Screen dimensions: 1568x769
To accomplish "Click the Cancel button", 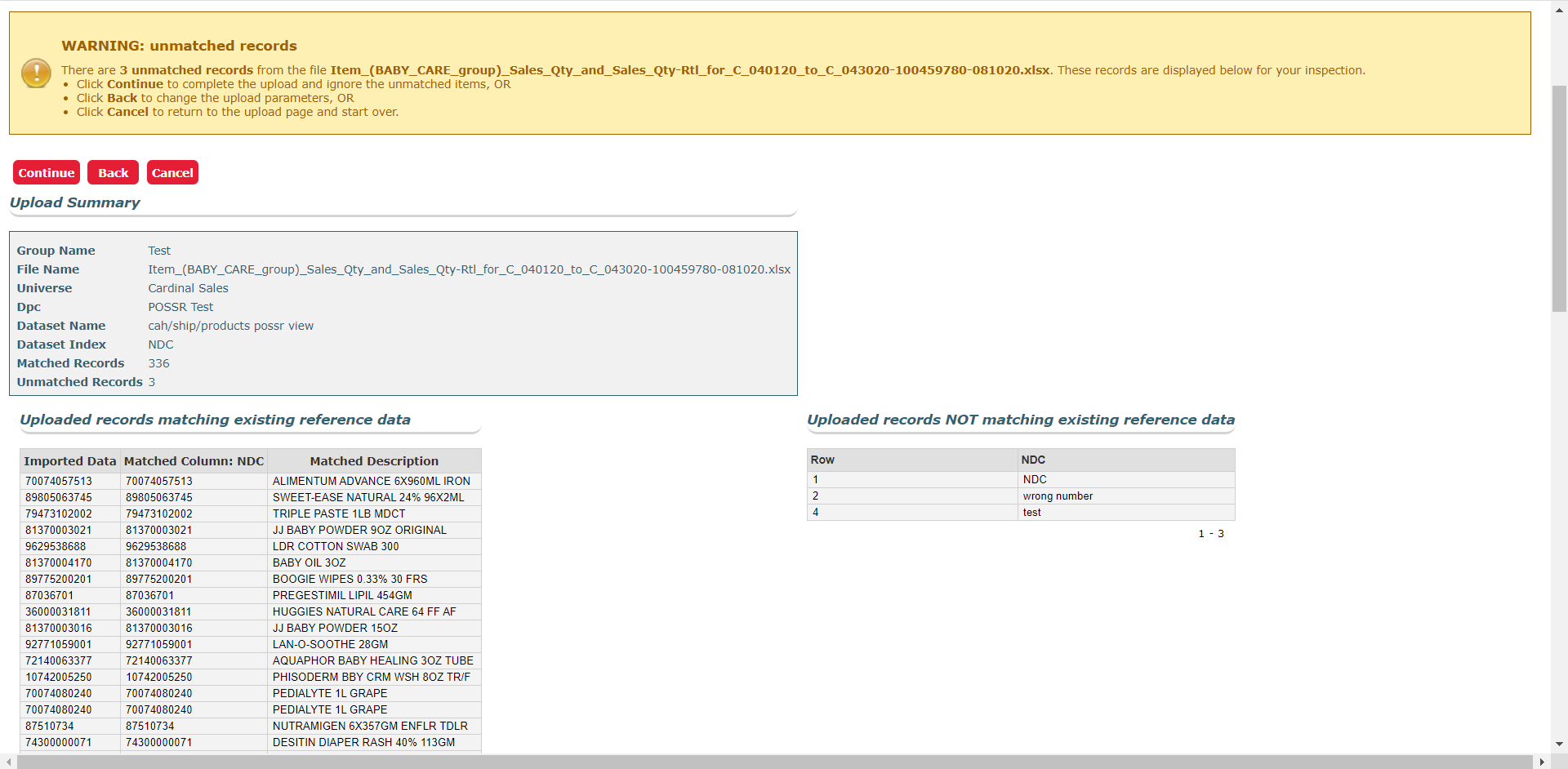I will (172, 172).
